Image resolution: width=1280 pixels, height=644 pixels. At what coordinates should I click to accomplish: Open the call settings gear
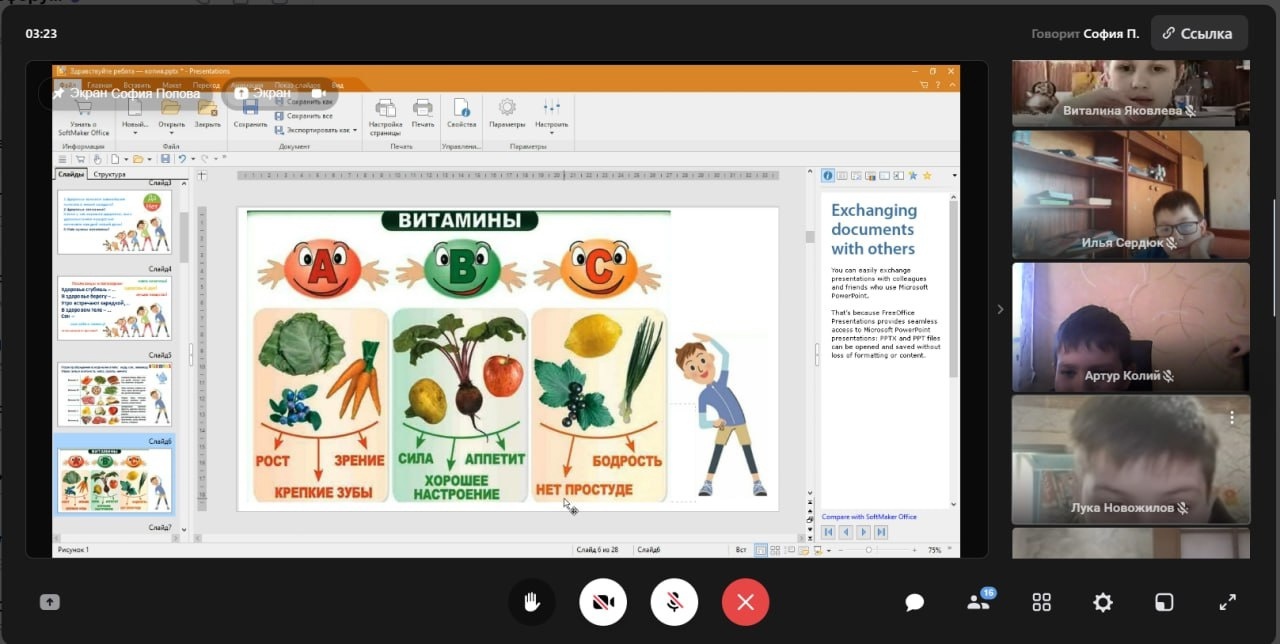tap(1103, 602)
